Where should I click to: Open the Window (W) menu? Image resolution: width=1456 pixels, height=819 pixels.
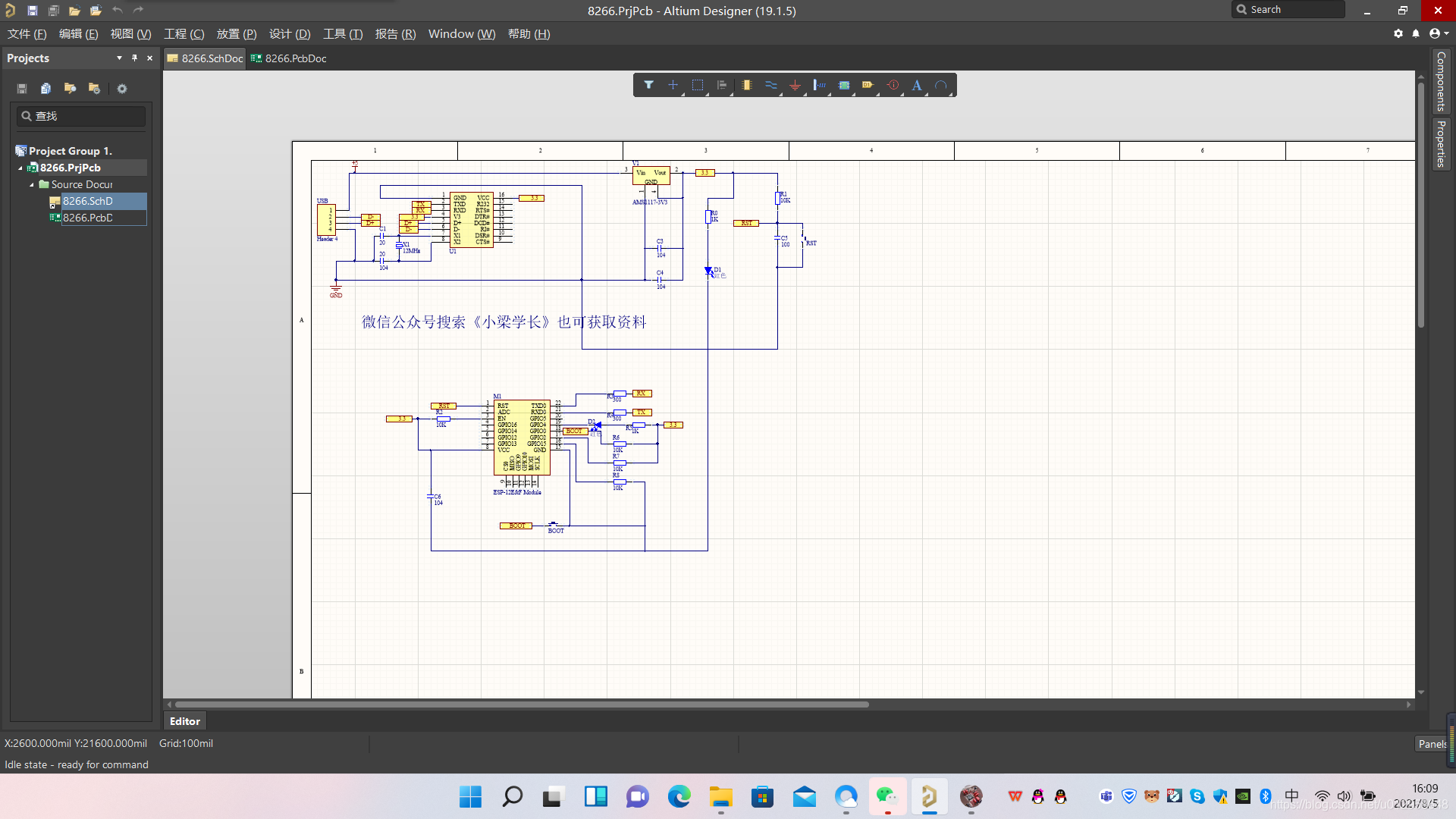[462, 34]
